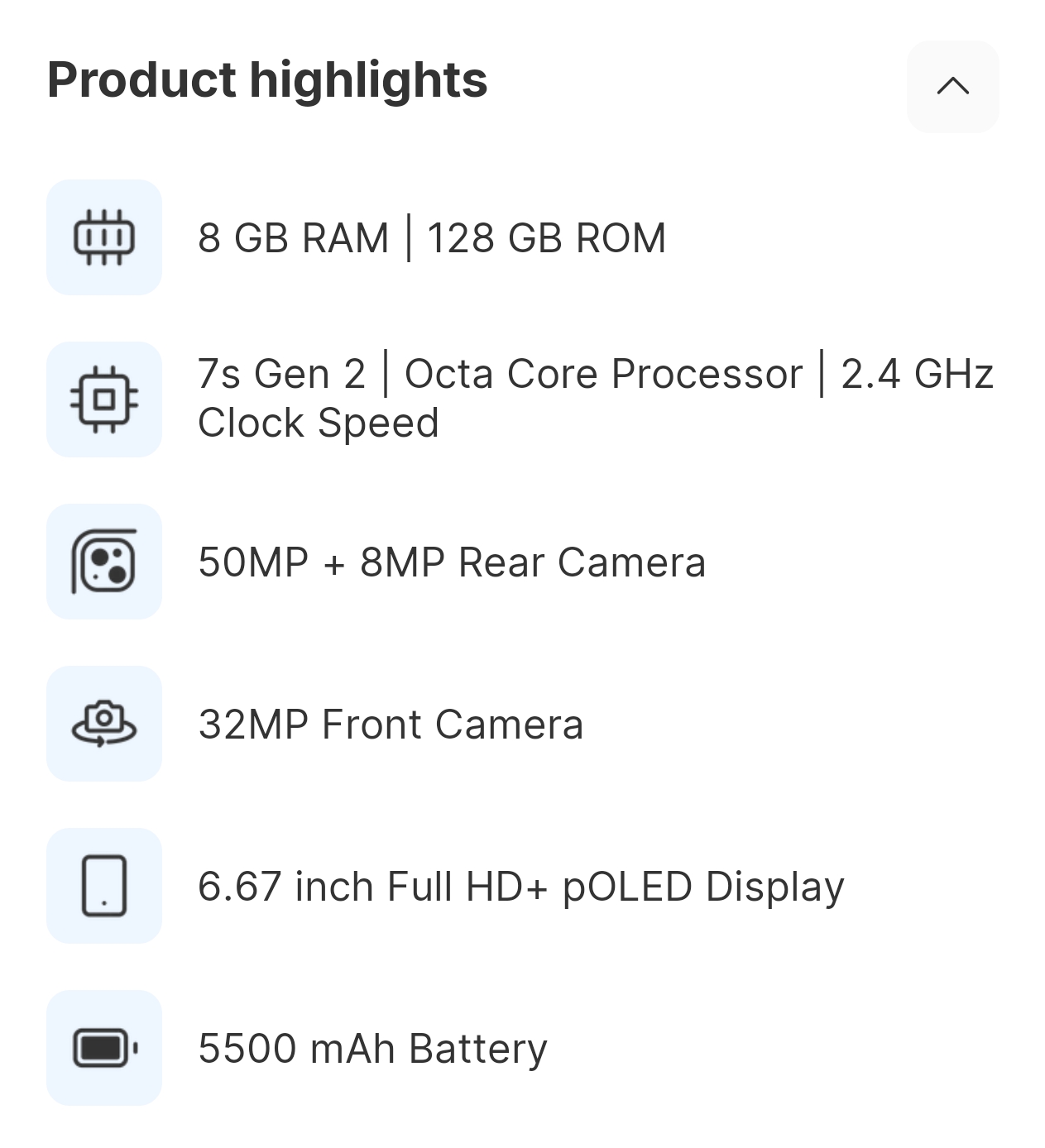Click the 8 GB RAM text
Viewport: 1045px width, 1148px height.
click(x=293, y=238)
